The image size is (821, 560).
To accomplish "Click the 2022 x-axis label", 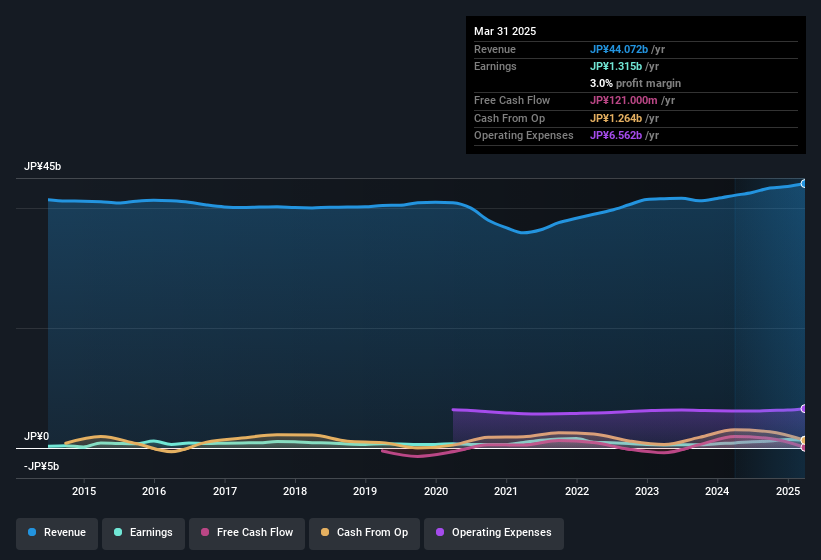I will point(576,491).
